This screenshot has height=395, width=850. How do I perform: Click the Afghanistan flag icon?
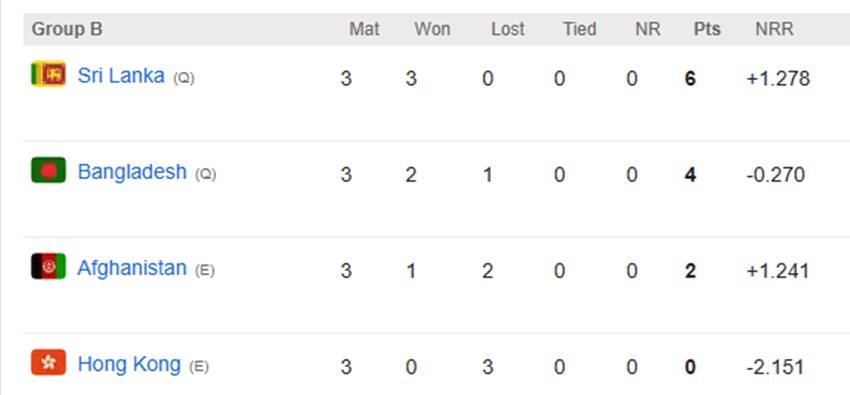pos(48,266)
